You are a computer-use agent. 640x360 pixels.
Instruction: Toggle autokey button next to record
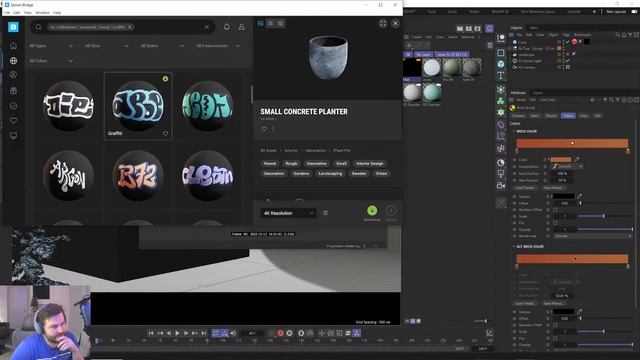click(x=289, y=333)
